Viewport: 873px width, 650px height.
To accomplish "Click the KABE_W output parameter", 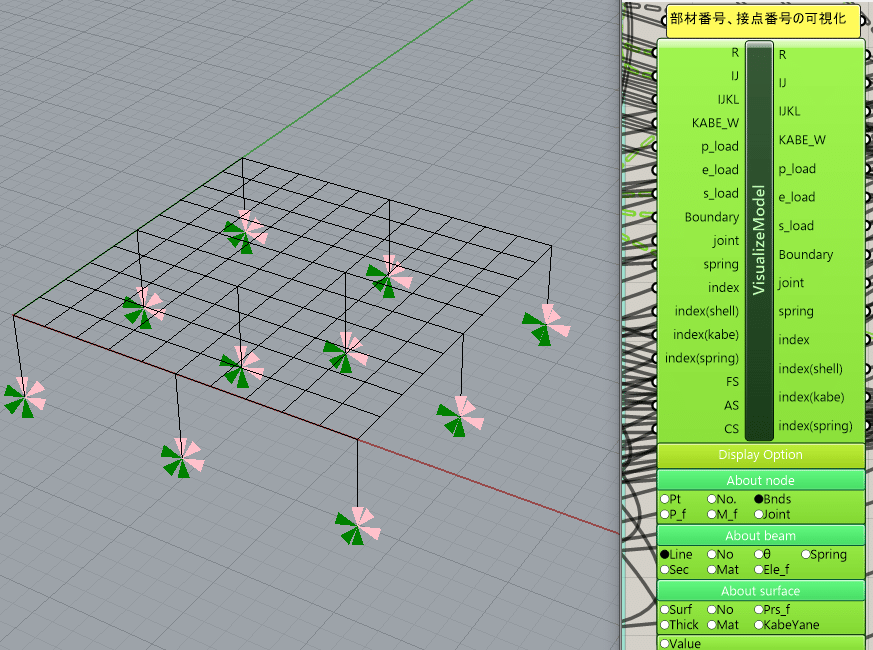I will tap(802, 140).
